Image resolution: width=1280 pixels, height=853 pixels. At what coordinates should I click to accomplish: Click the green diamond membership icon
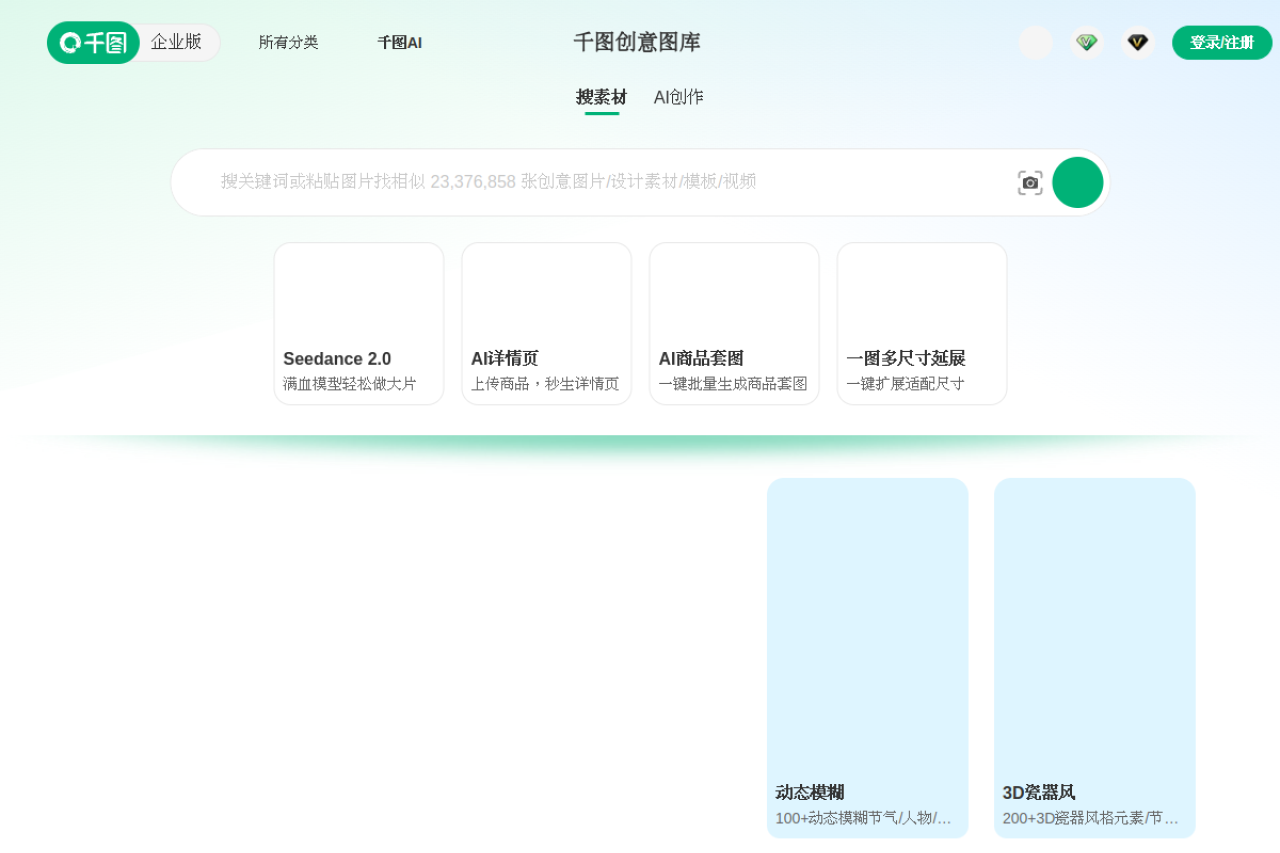click(1087, 42)
